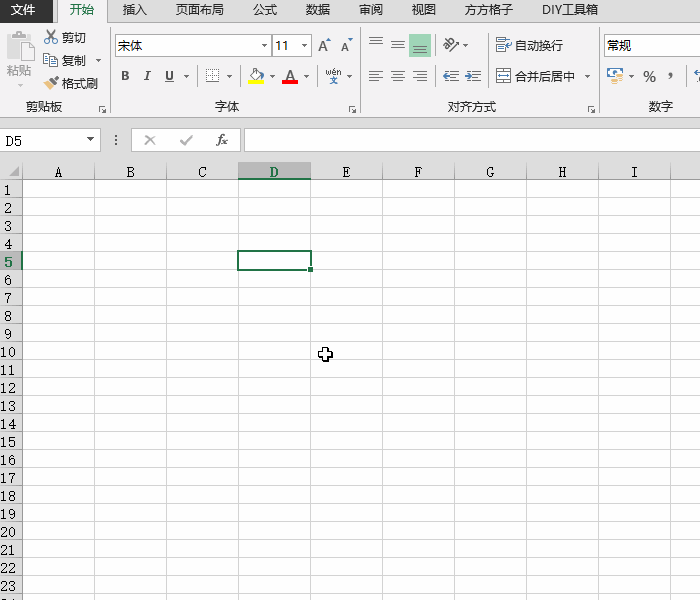Open the orientation dropdown arrow
Viewport: 700px width, 600px height.
coord(466,46)
